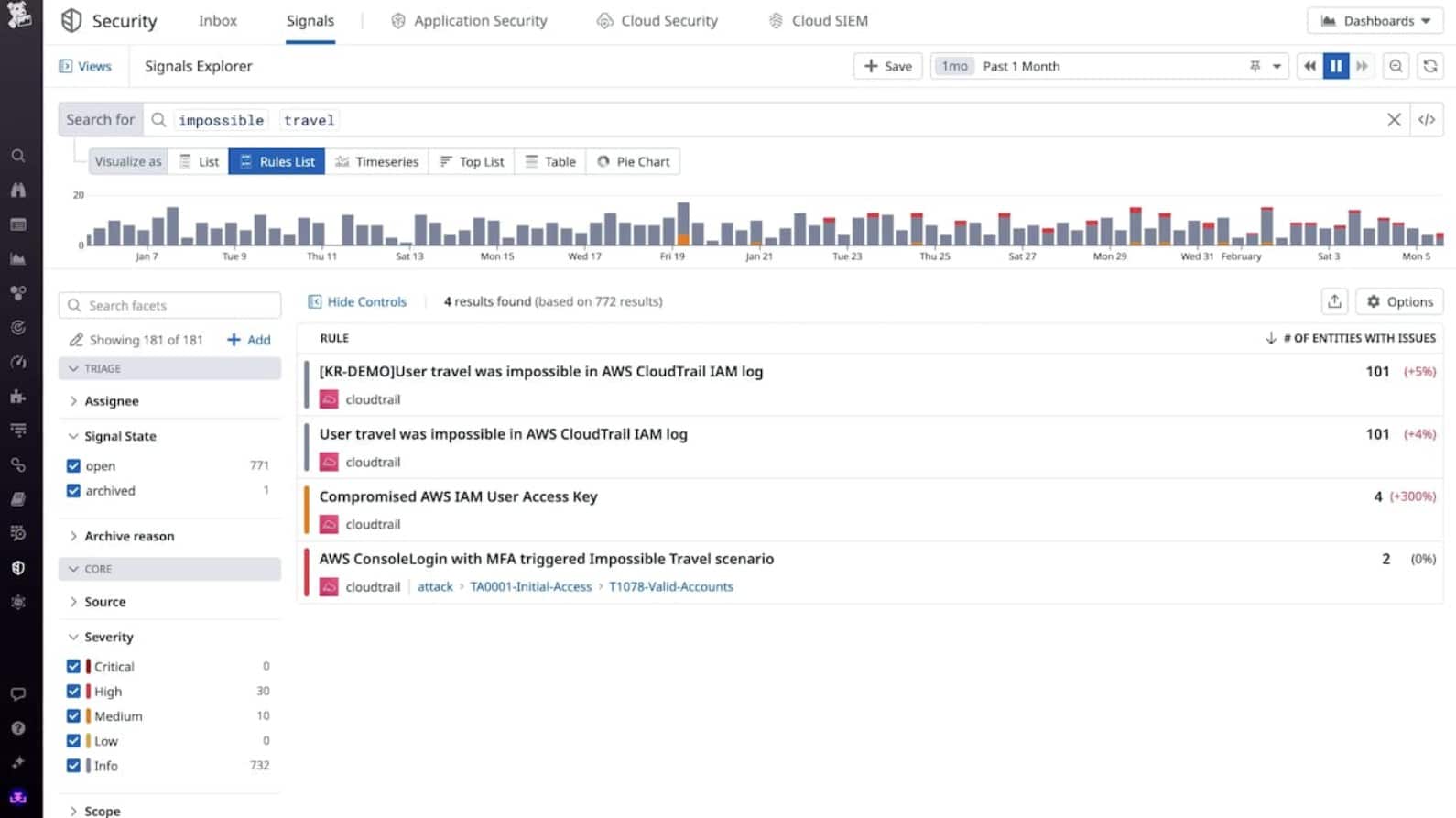
Task: Click Hide Controls
Action: click(x=357, y=301)
